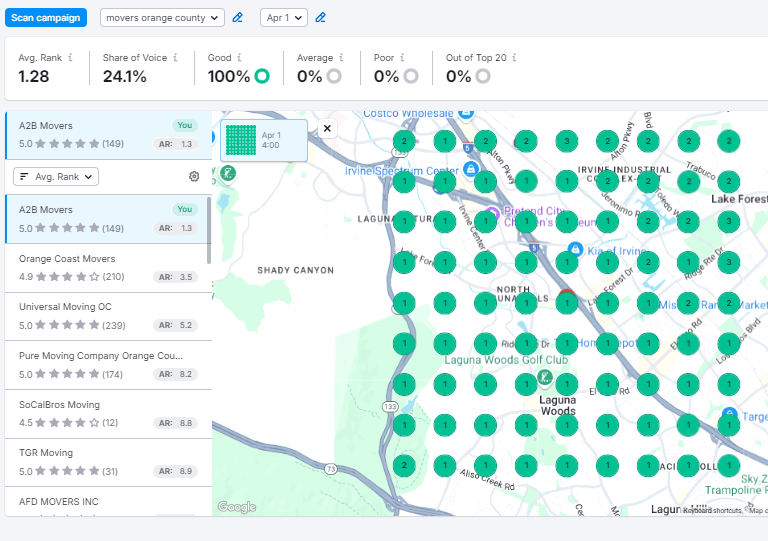Click the Out of Top 20 ring indicator
This screenshot has height=541, width=768.
pos(483,76)
